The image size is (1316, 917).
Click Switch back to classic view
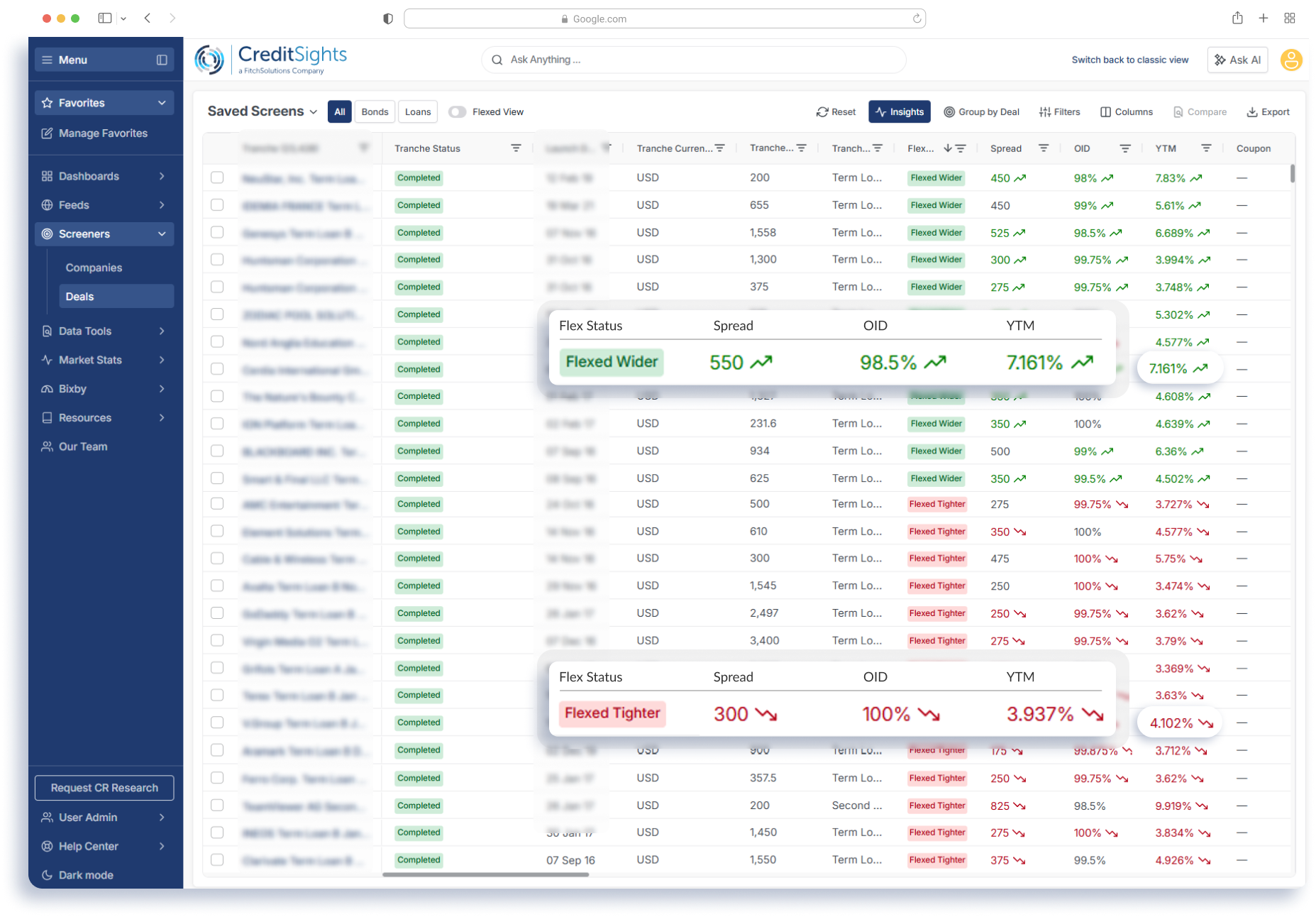[x=1129, y=60]
